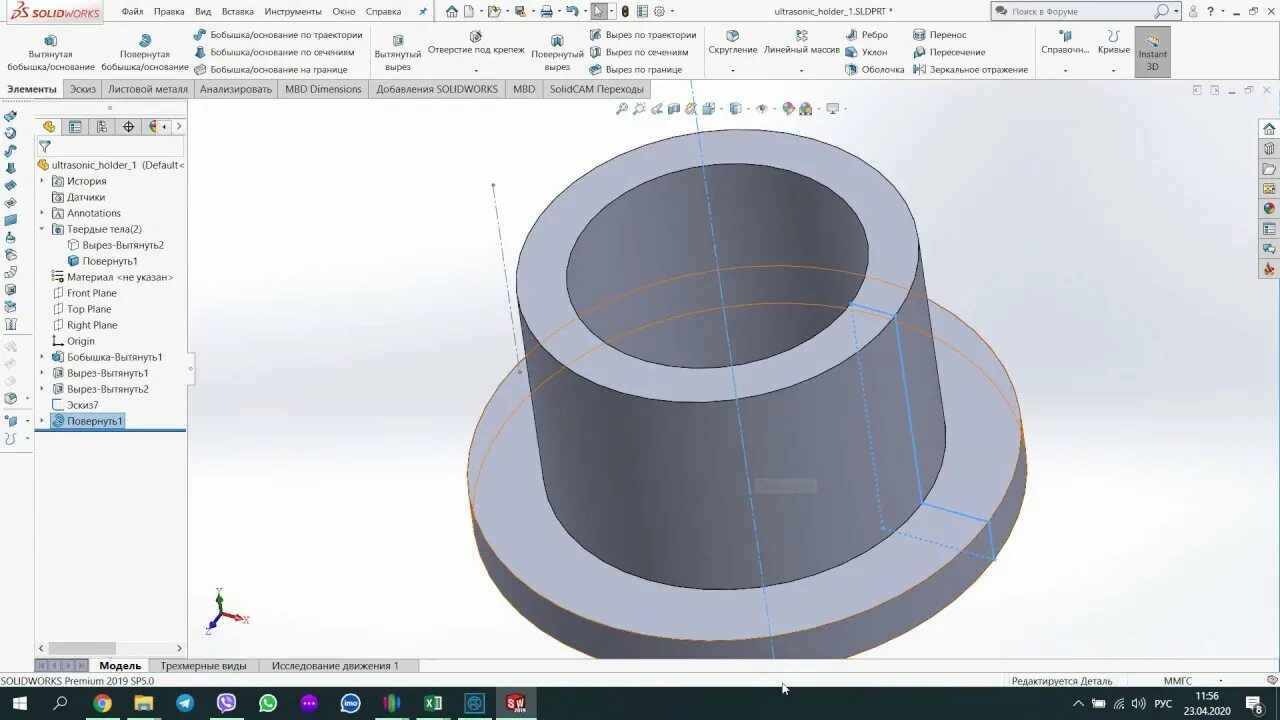This screenshot has height=720, width=1280.
Task: Click the Справочная geometry button
Action: [1064, 45]
